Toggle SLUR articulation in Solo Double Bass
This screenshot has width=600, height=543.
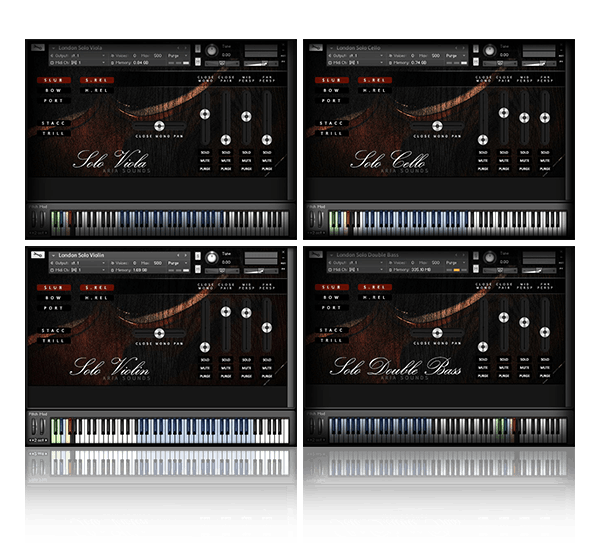(x=331, y=287)
